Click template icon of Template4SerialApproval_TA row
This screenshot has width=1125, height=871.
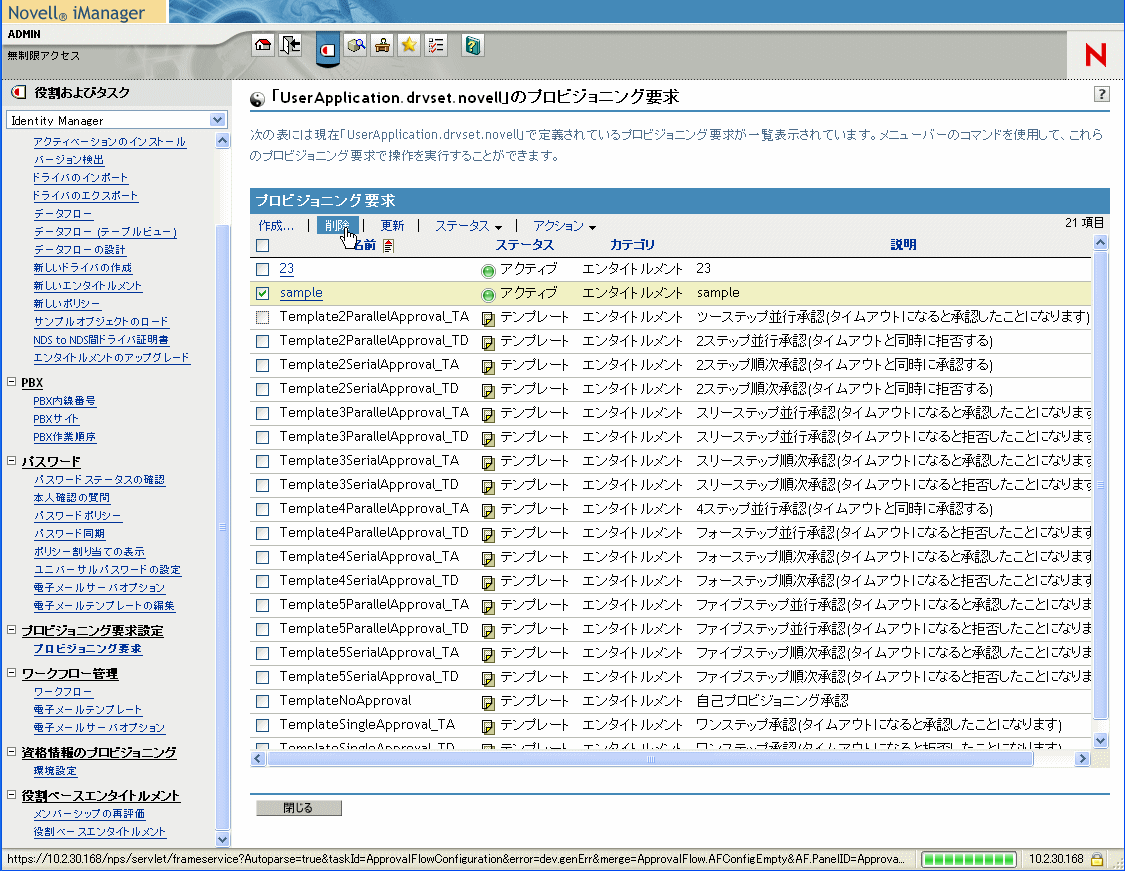[488, 559]
